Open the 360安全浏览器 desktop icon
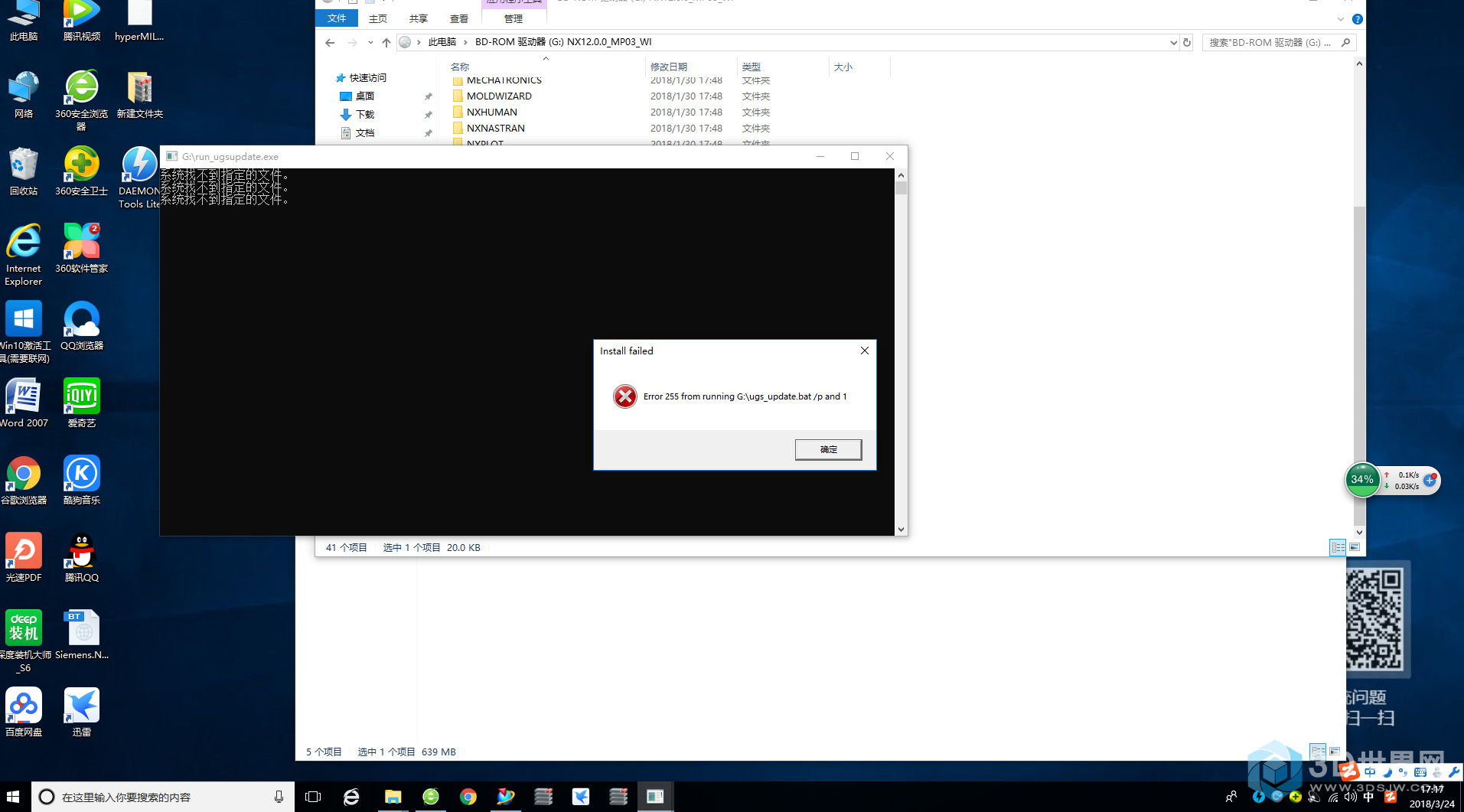The image size is (1464, 812). point(82,99)
